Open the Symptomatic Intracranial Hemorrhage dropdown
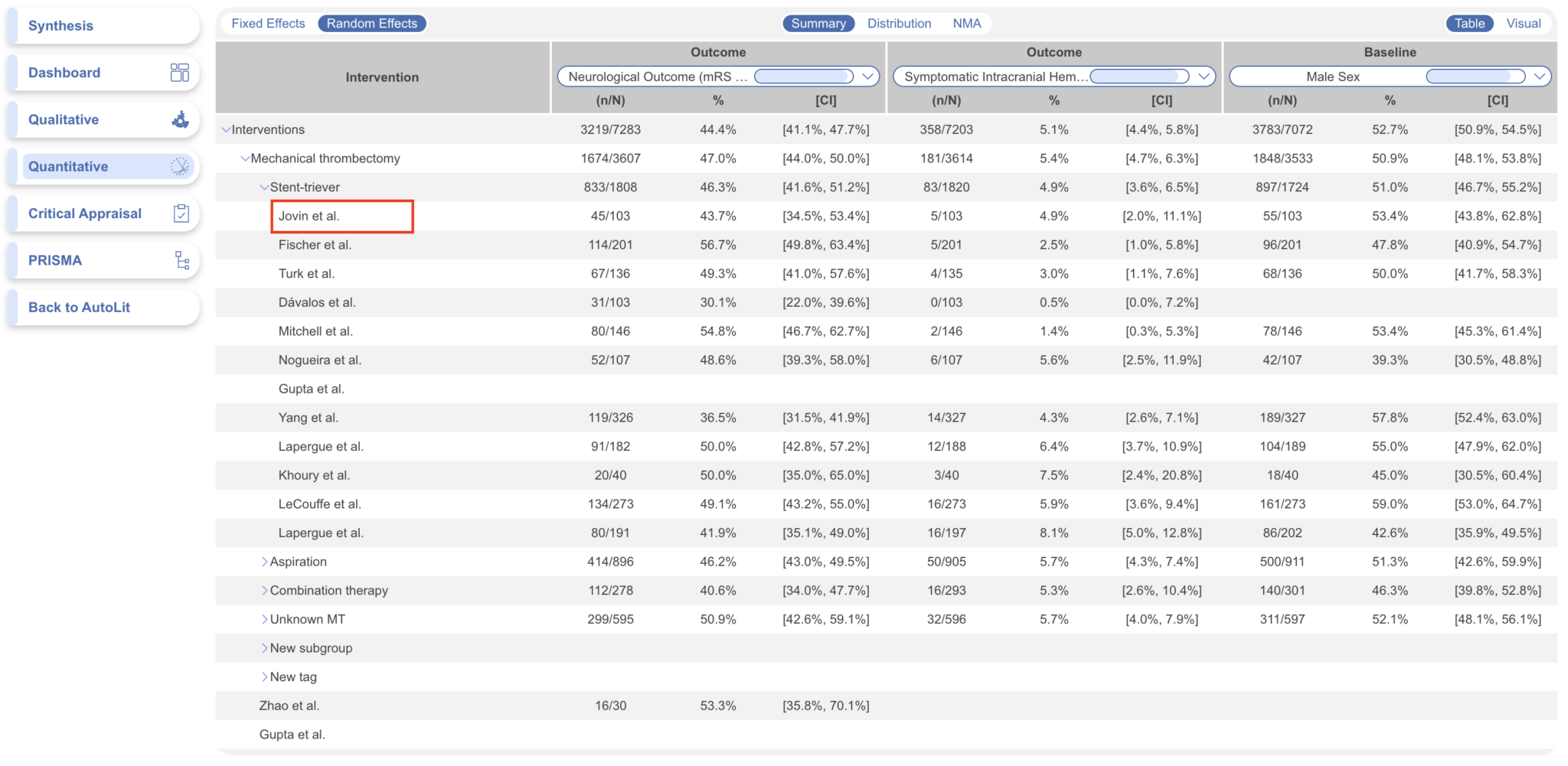Image resolution: width=1568 pixels, height=766 pixels. coord(1204,77)
